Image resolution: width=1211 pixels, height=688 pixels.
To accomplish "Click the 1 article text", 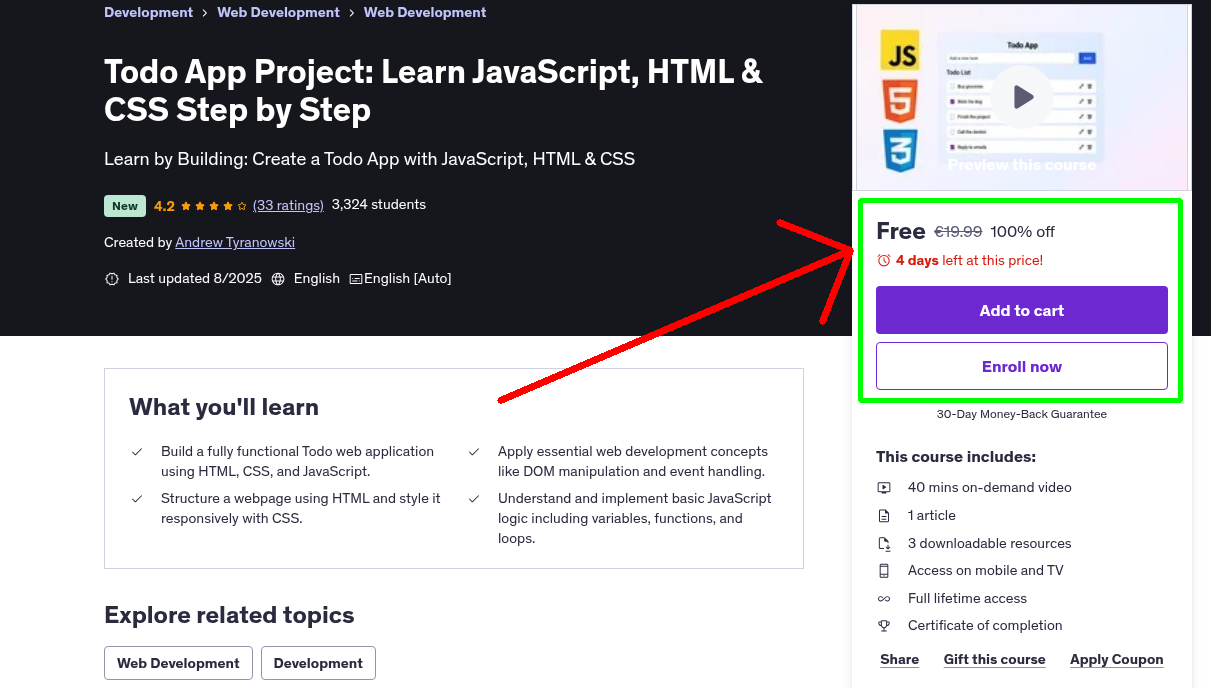I will [x=932, y=516].
